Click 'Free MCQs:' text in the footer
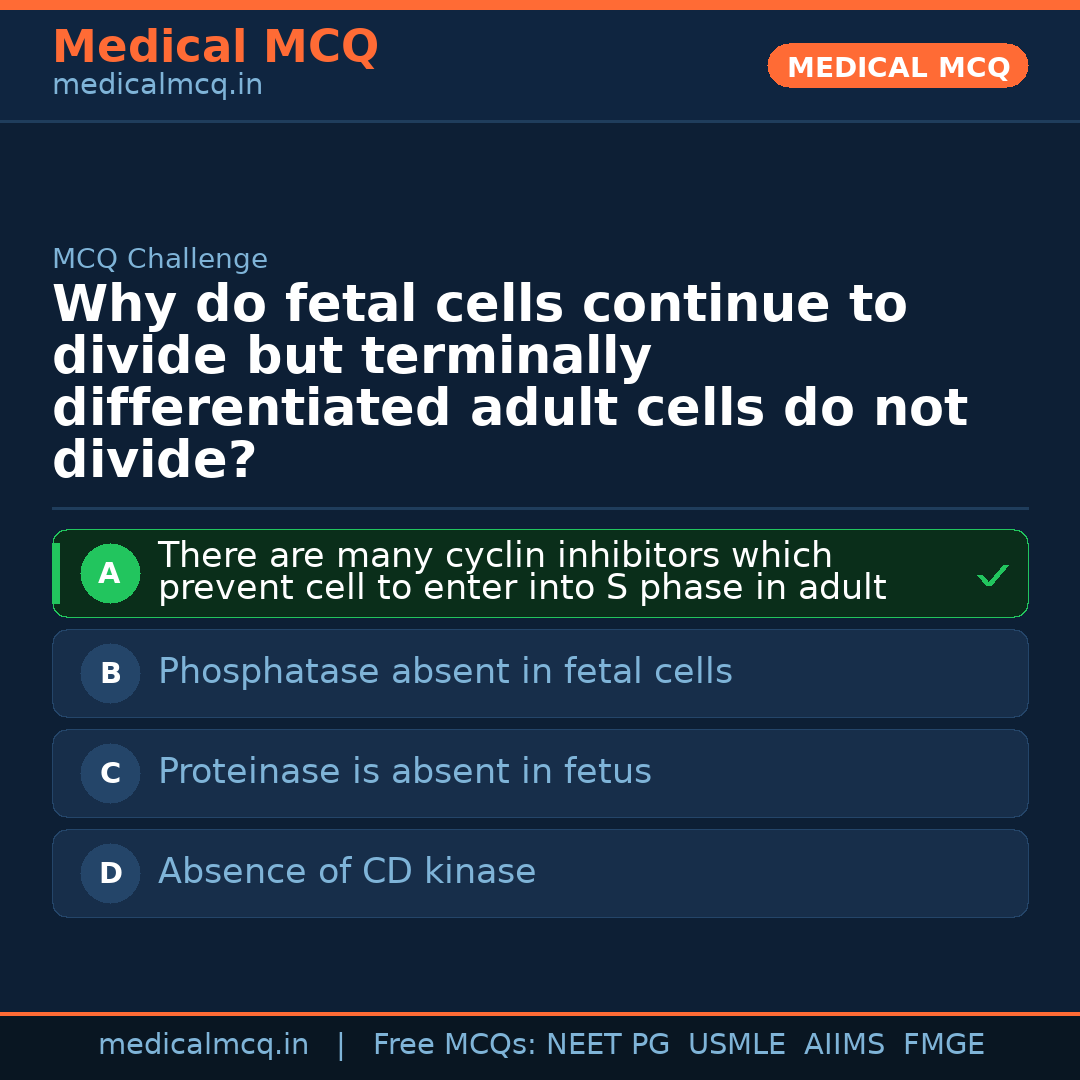The image size is (1080, 1080). pos(455,1045)
